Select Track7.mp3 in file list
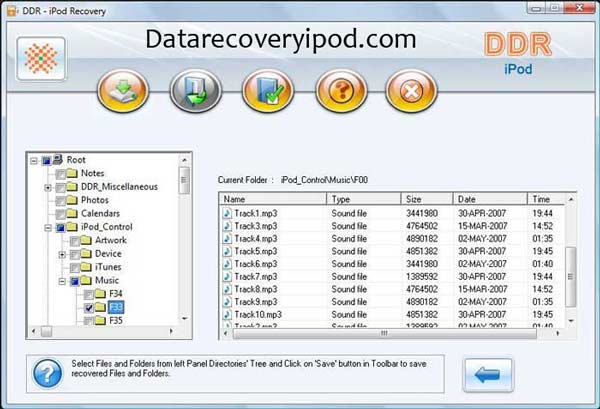Screen dimensions: 600x409 (x=256, y=277)
